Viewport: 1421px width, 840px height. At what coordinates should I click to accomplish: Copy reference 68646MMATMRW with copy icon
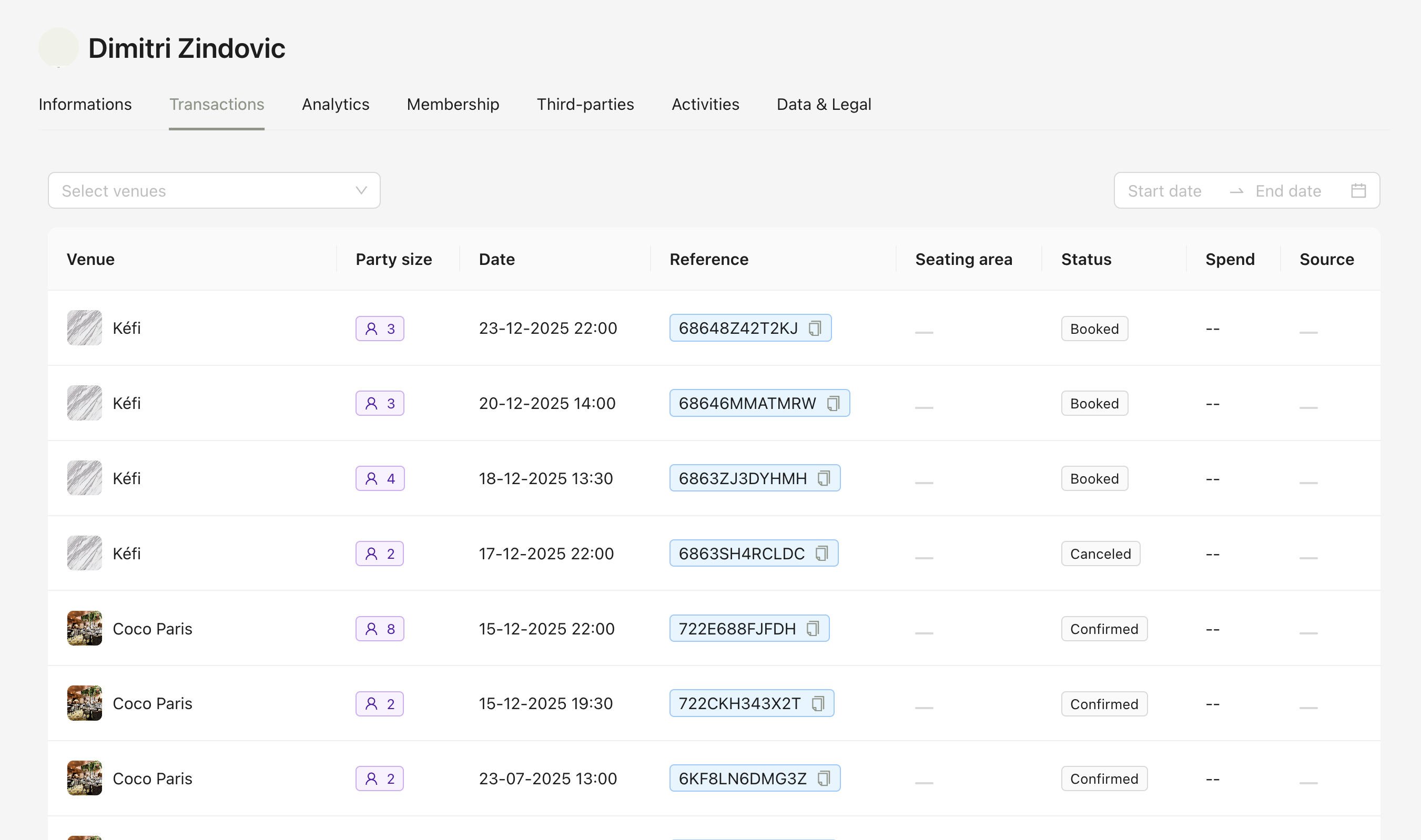pyautogui.click(x=833, y=404)
